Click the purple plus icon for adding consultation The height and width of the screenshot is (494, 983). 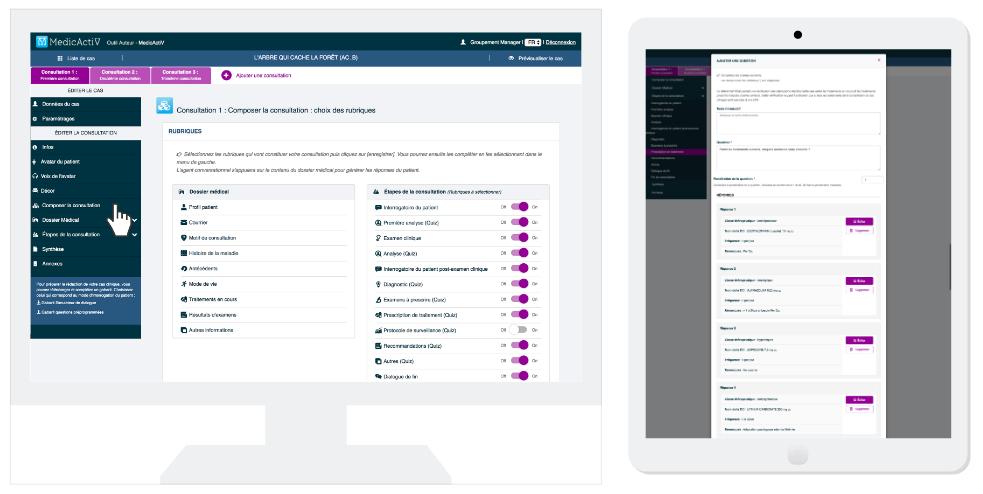(226, 75)
